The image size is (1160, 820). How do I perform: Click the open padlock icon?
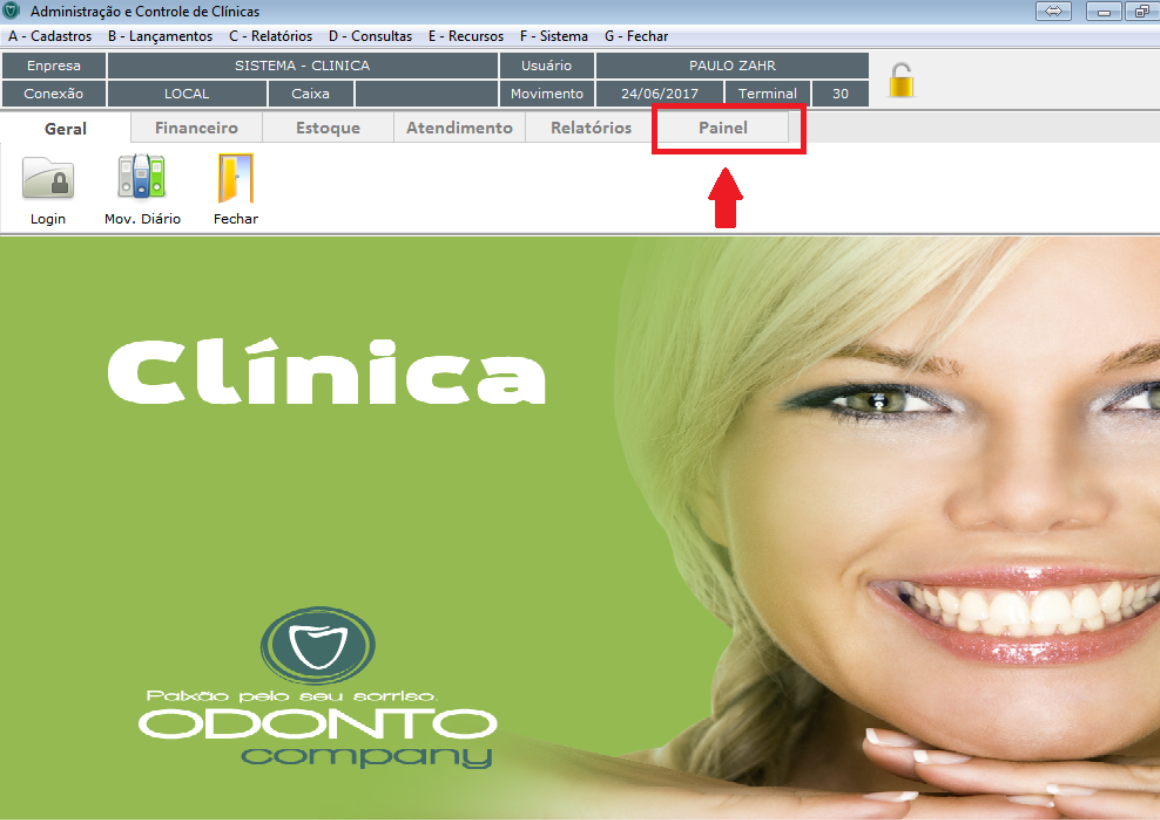901,80
